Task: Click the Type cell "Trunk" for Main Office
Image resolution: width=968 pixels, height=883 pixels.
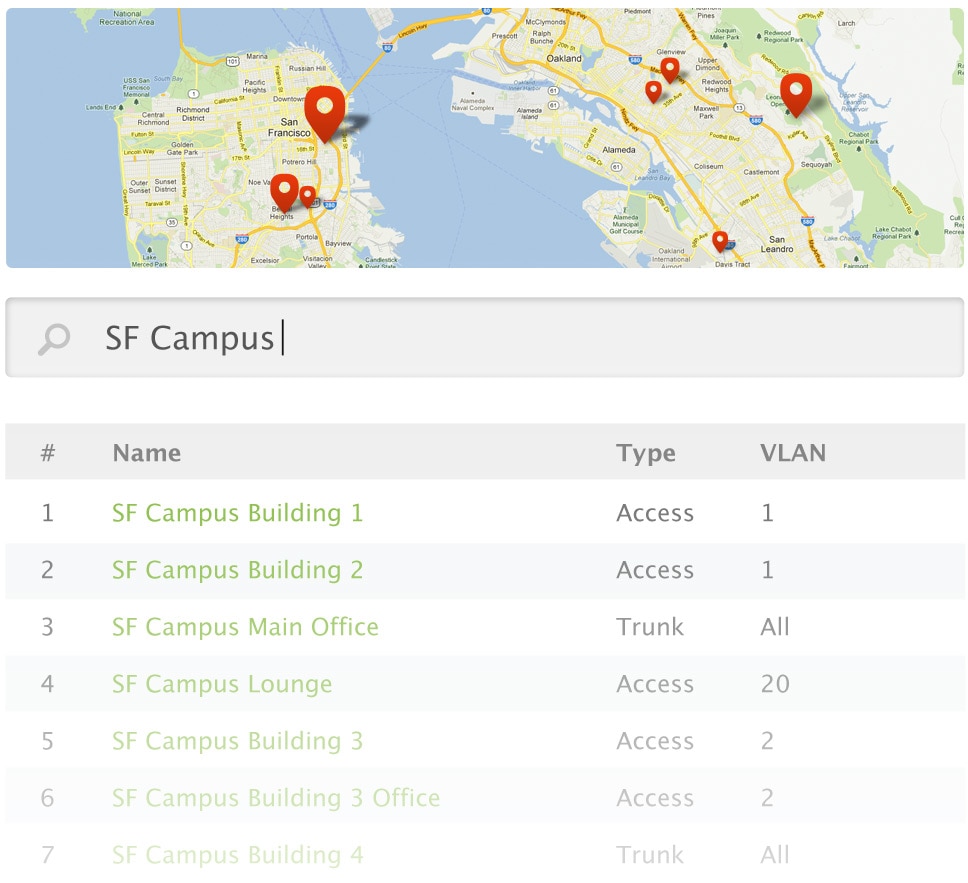Action: click(650, 627)
